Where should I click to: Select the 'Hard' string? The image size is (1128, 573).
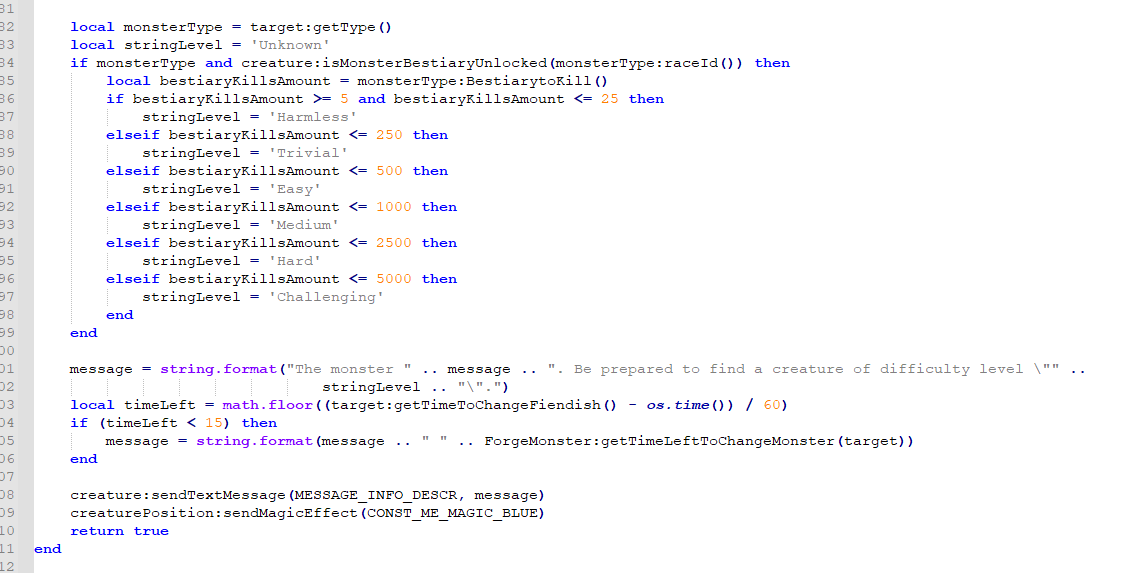click(295, 261)
